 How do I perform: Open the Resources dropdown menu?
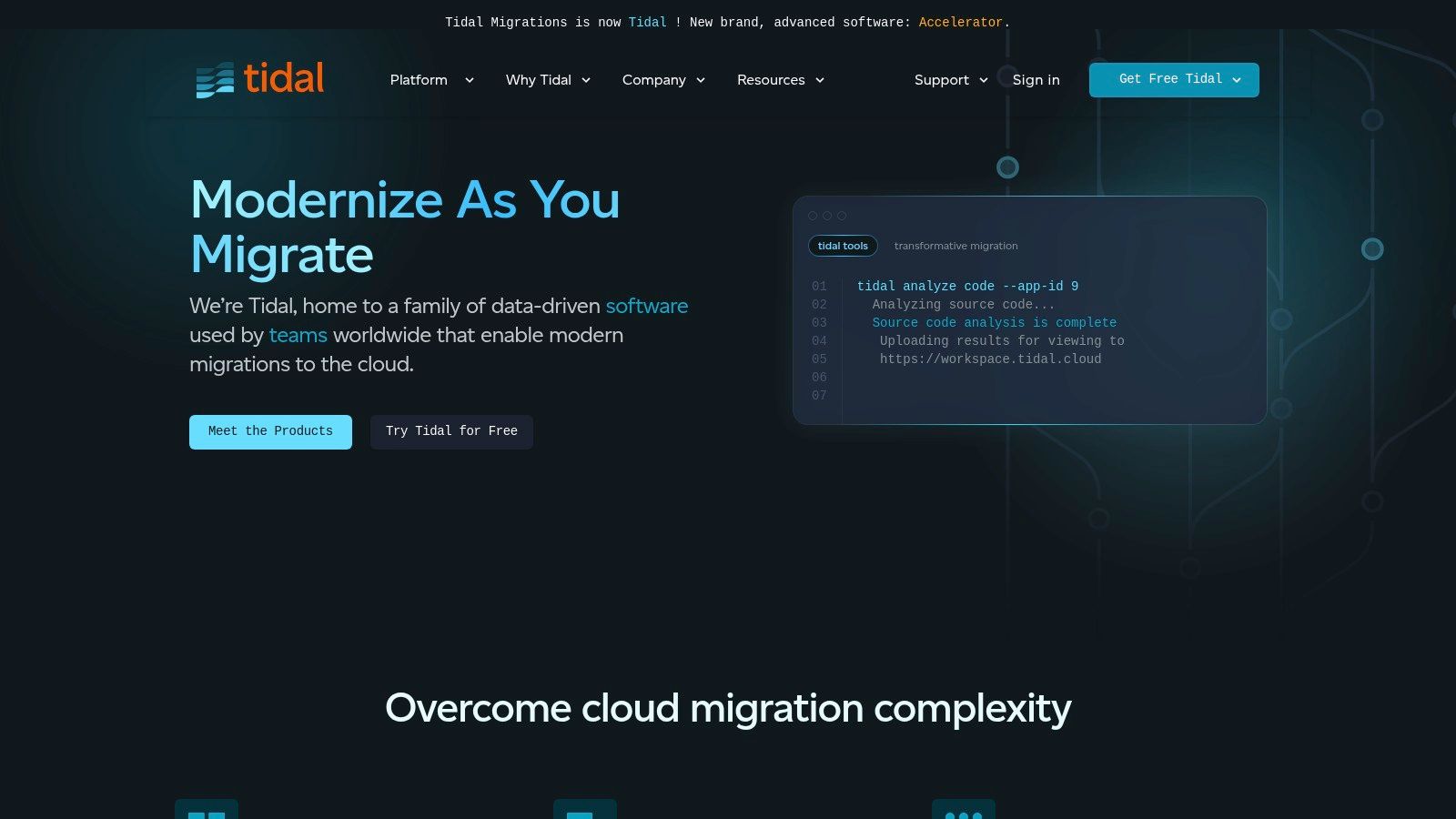tap(780, 80)
